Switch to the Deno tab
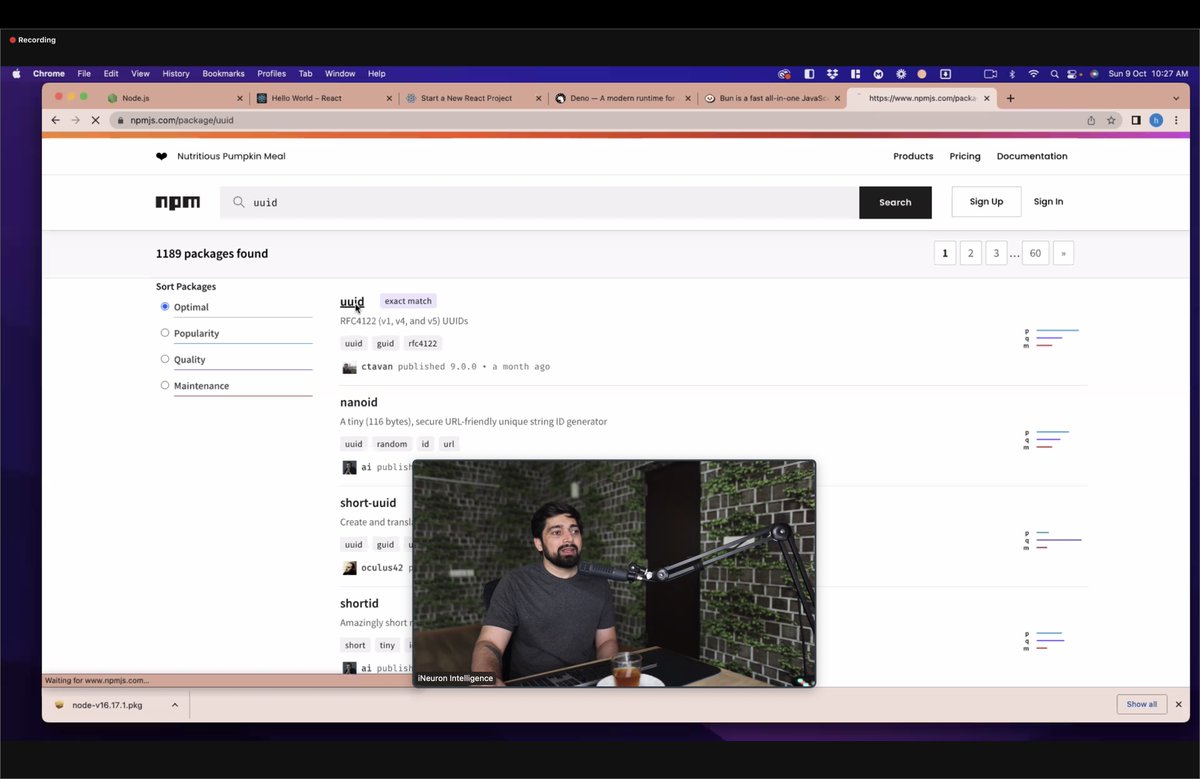The image size is (1200, 779). (622, 98)
